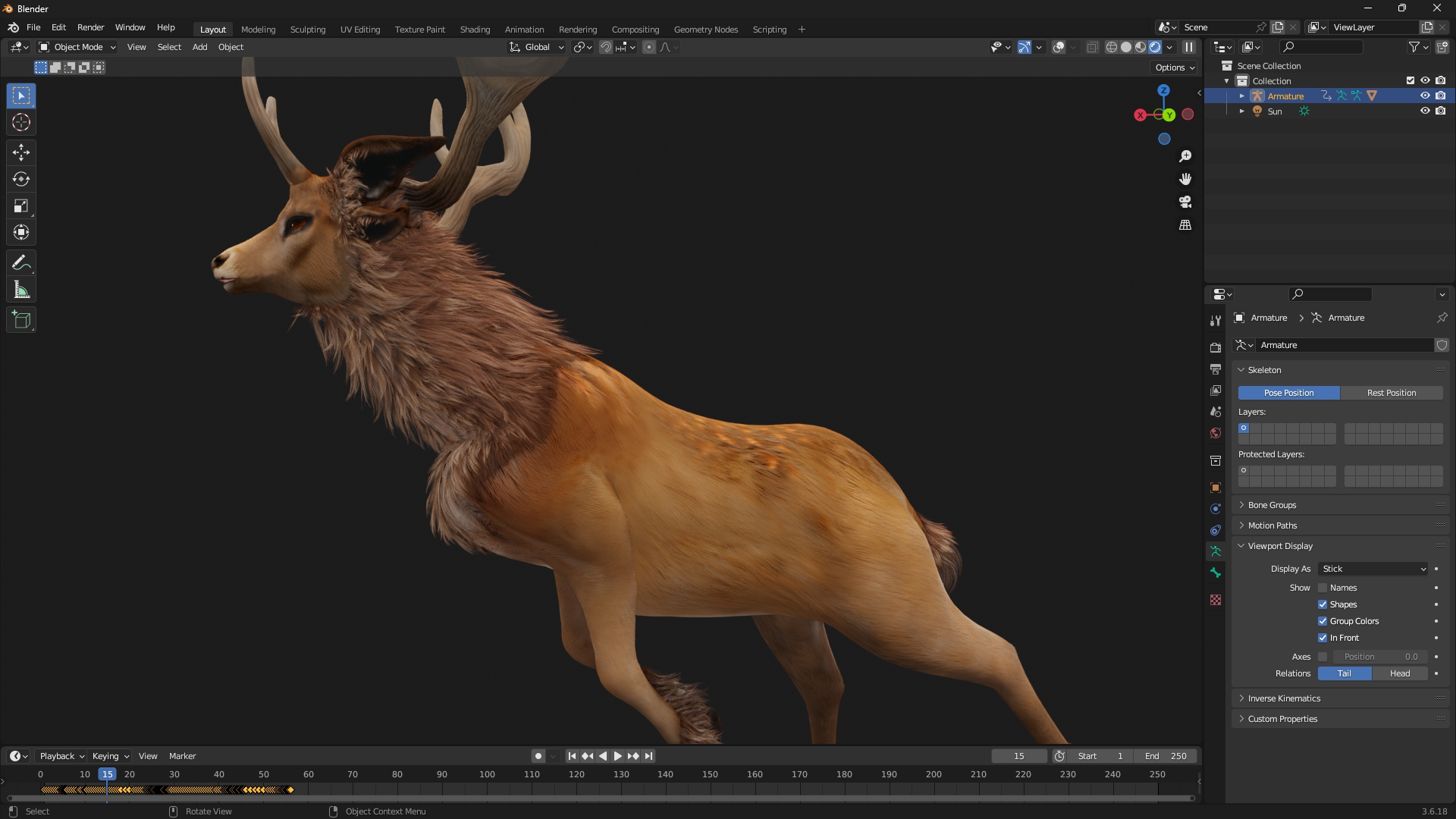Click the timeline horizontal scrollbar
Image resolution: width=1456 pixels, height=819 pixels.
coord(599,798)
